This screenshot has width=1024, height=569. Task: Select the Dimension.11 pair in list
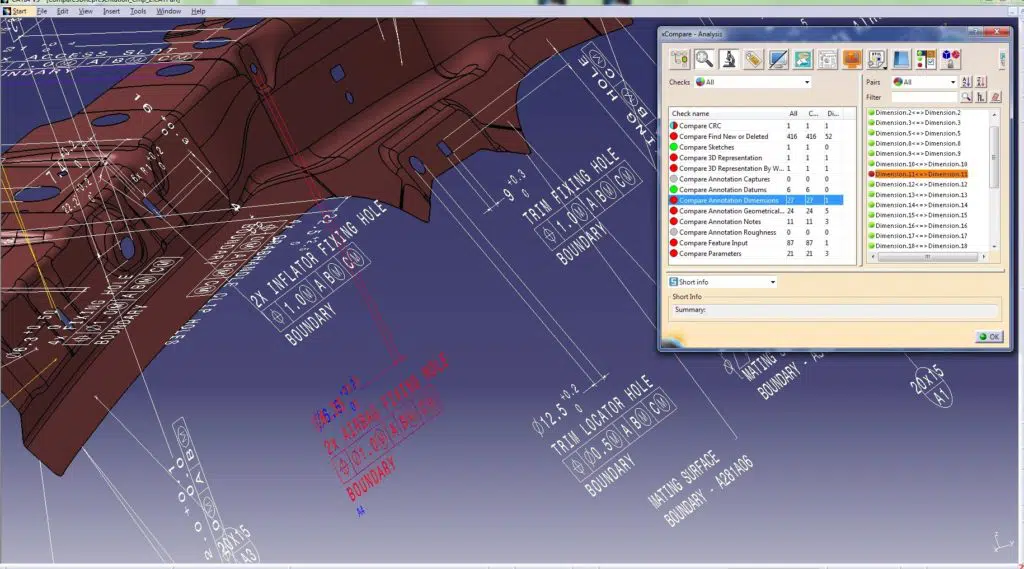tap(918, 174)
